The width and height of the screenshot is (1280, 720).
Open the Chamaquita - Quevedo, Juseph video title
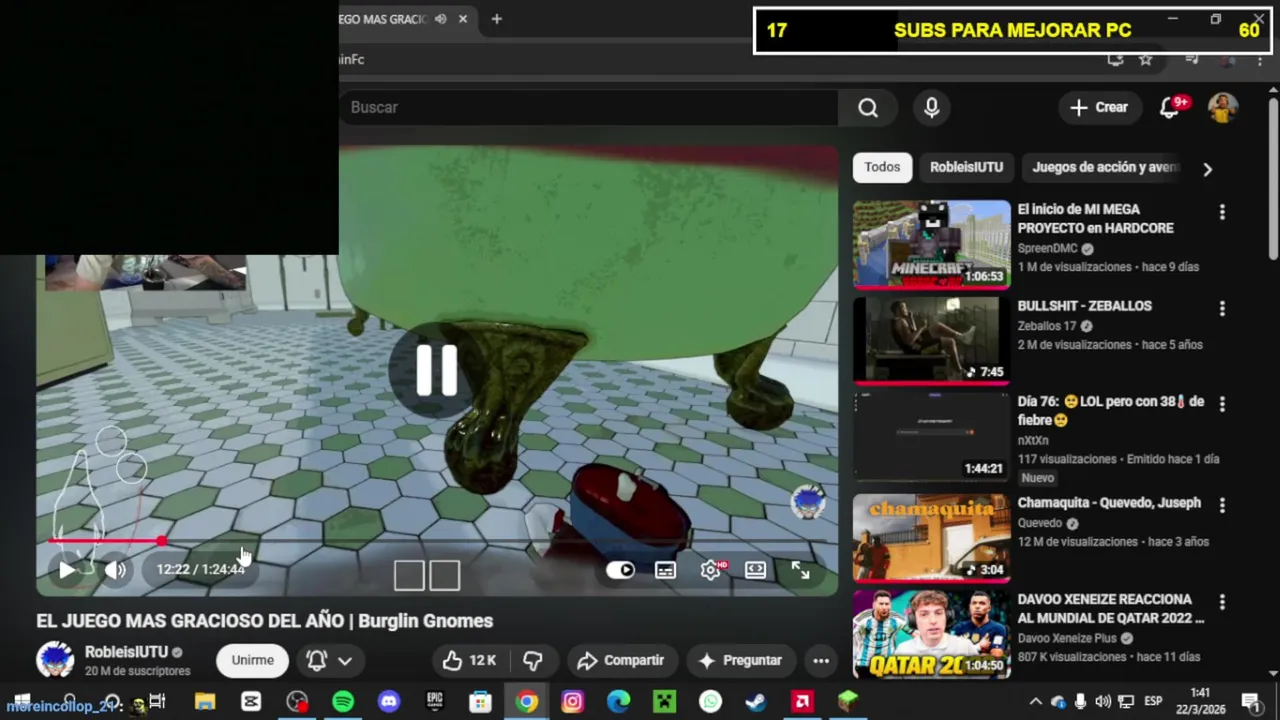tap(1109, 503)
